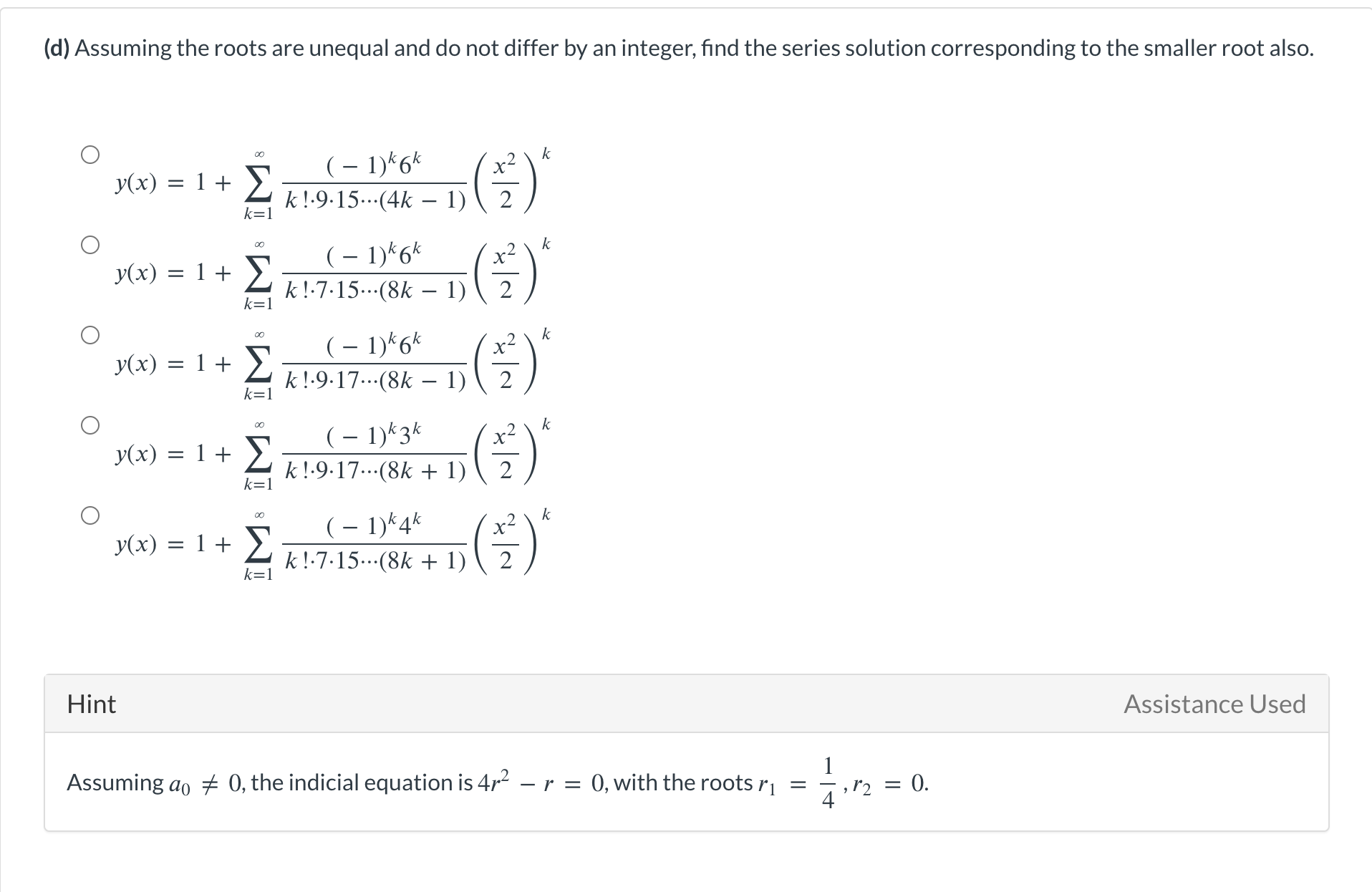Image resolution: width=1372 pixels, height=892 pixels.
Task: Click the formula y(x) in the first option
Action: coord(135,183)
